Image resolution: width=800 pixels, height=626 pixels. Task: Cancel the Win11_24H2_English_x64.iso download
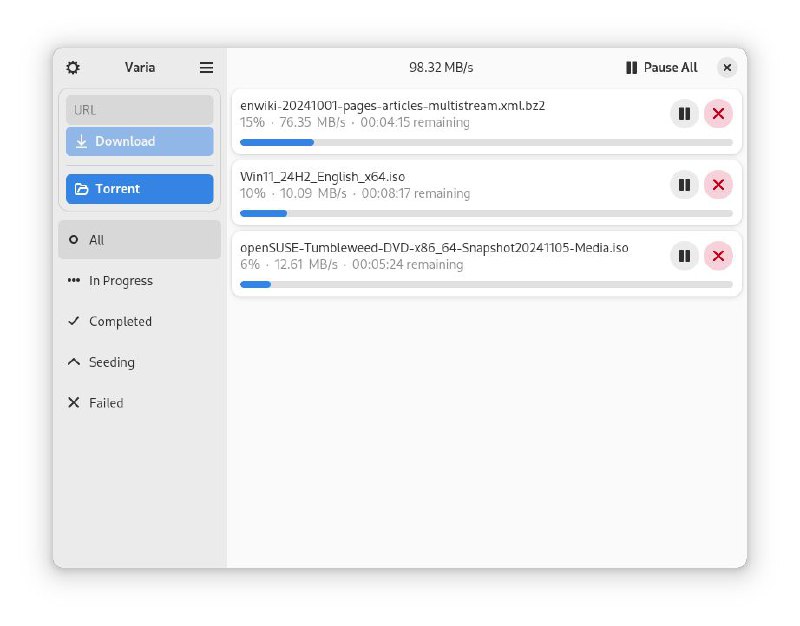click(x=718, y=185)
